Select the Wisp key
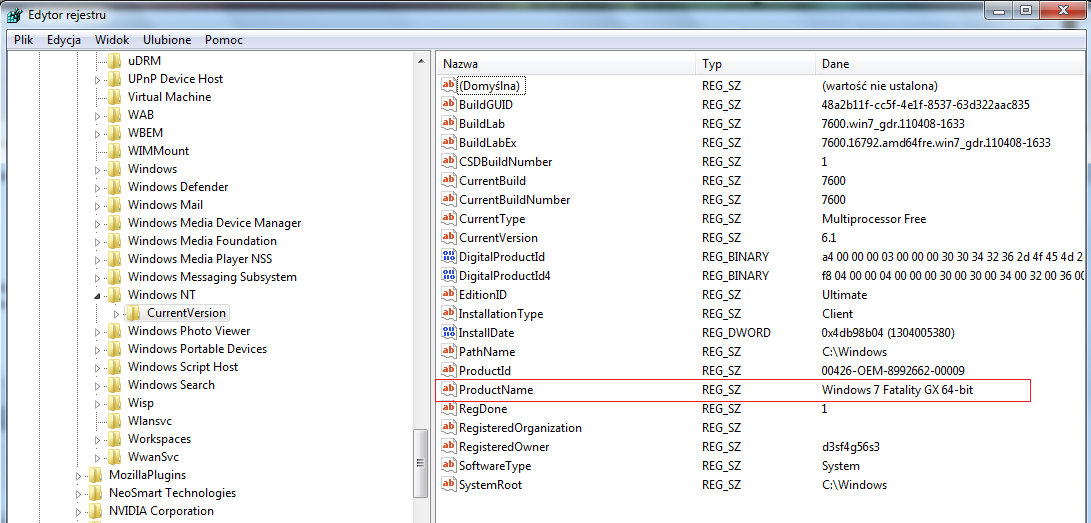 (141, 403)
